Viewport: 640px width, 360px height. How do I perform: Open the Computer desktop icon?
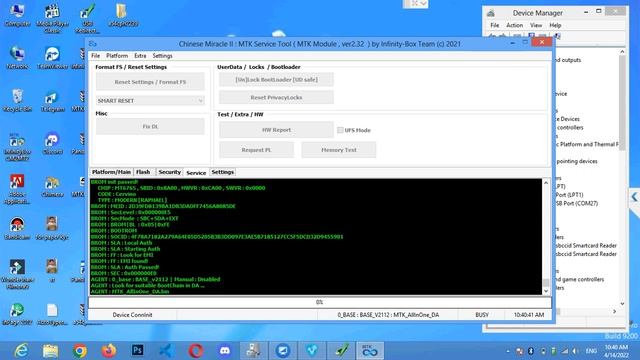[x=17, y=14]
